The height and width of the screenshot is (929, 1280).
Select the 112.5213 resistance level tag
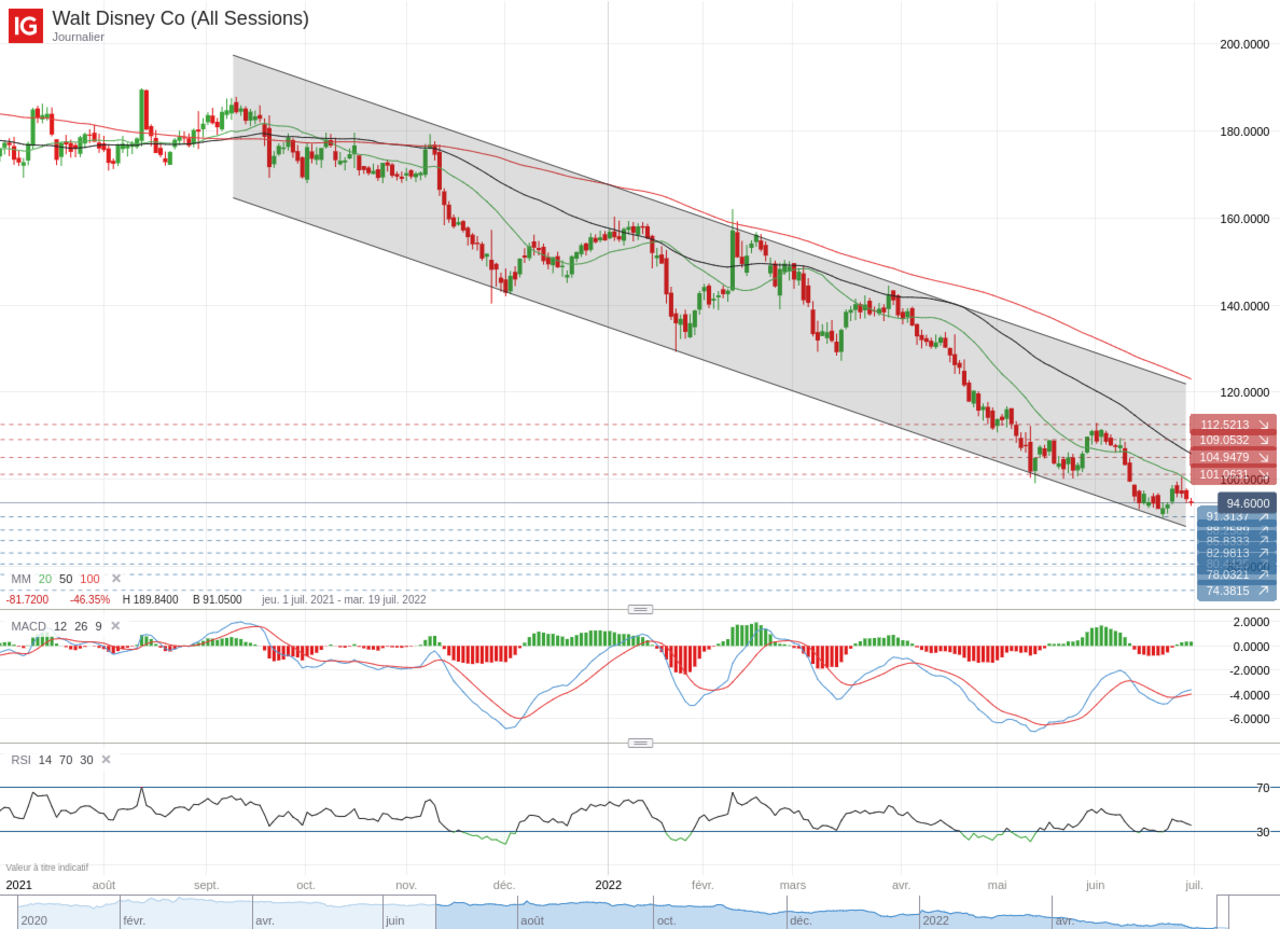pos(1233,424)
